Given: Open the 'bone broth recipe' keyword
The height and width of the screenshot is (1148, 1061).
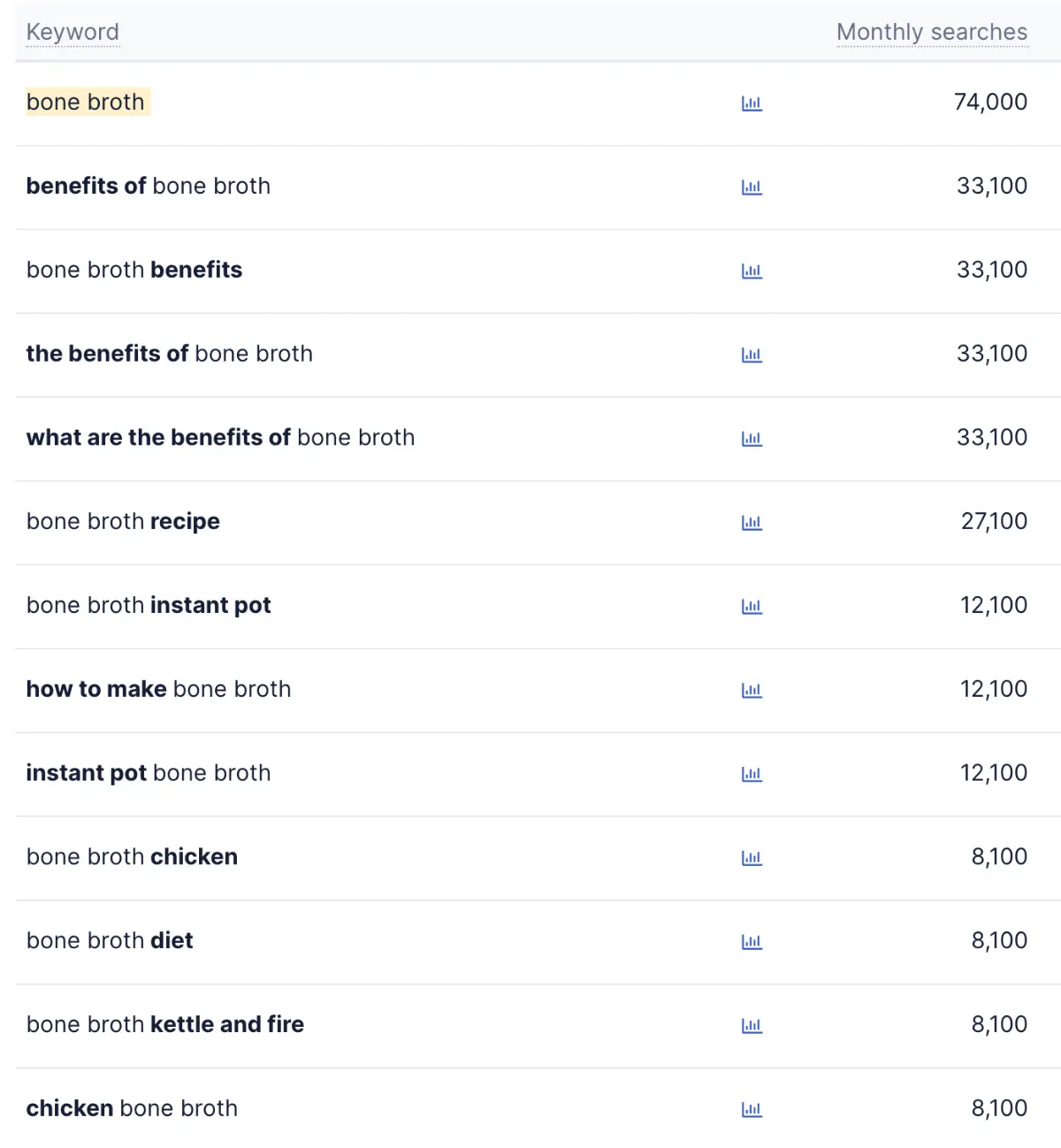Looking at the screenshot, I should tap(123, 522).
